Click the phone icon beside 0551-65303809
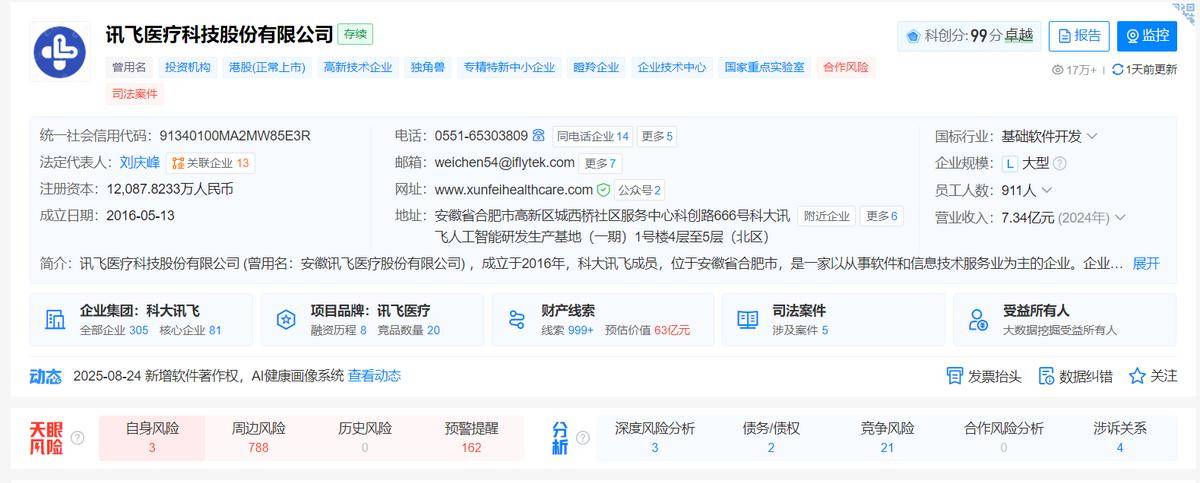 (539, 136)
